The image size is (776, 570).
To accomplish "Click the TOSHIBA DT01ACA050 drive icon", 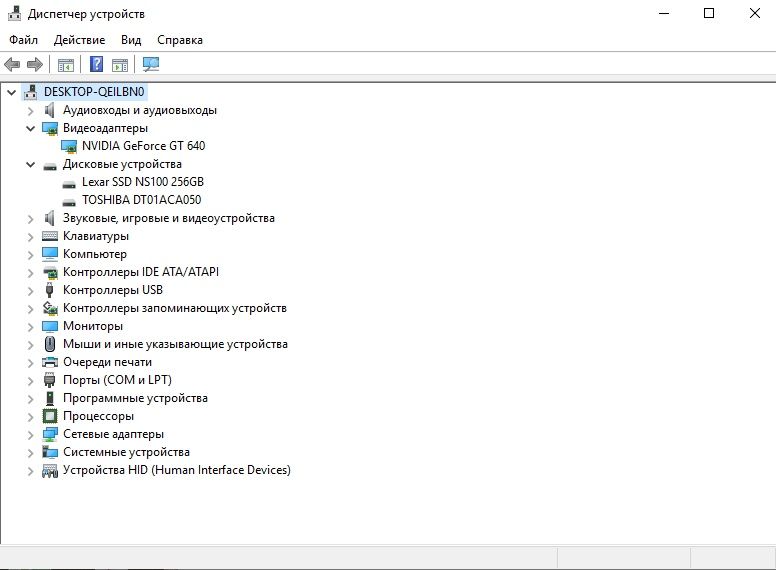I will click(x=69, y=201).
